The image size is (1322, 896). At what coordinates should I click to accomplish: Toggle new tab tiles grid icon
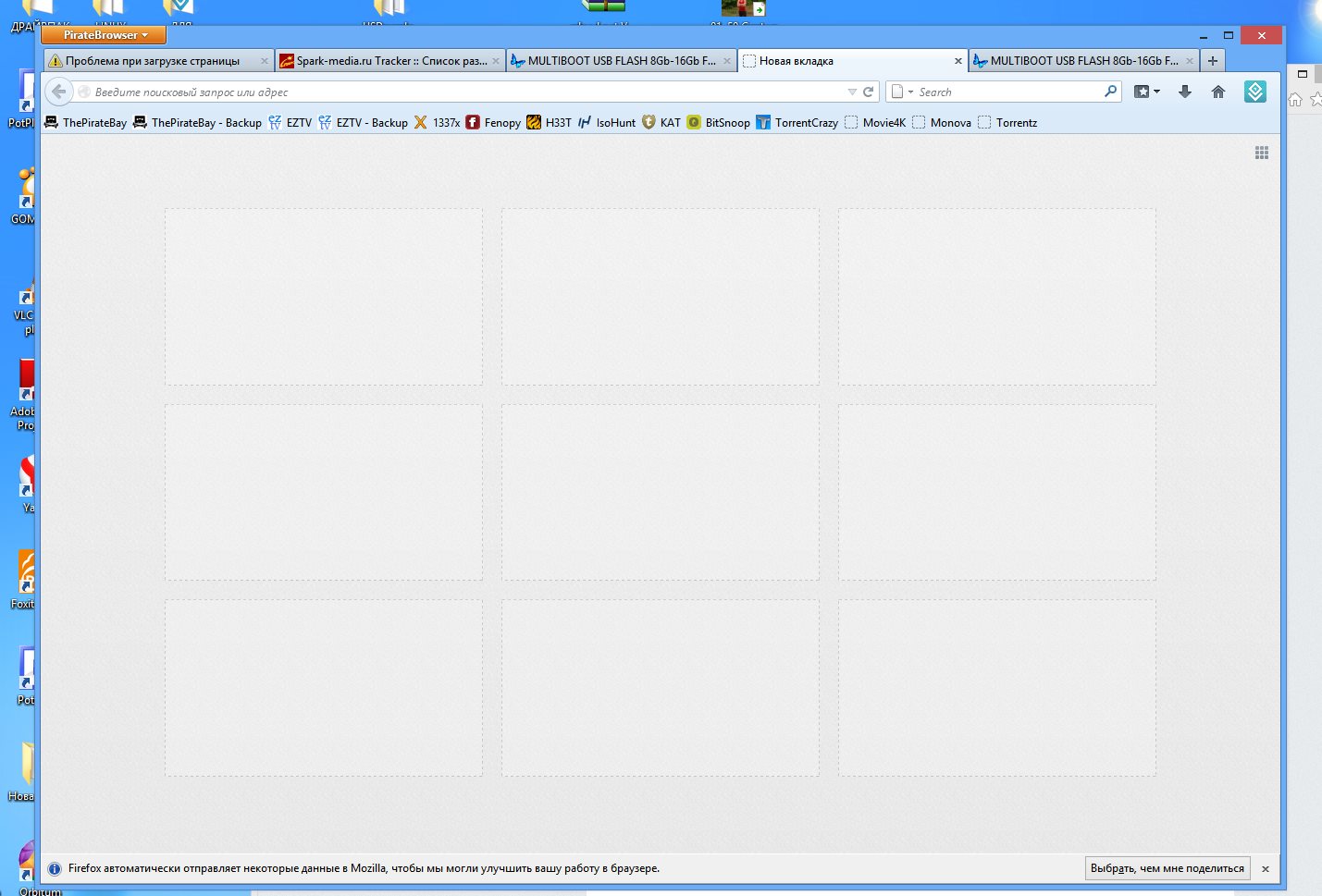[x=1261, y=153]
